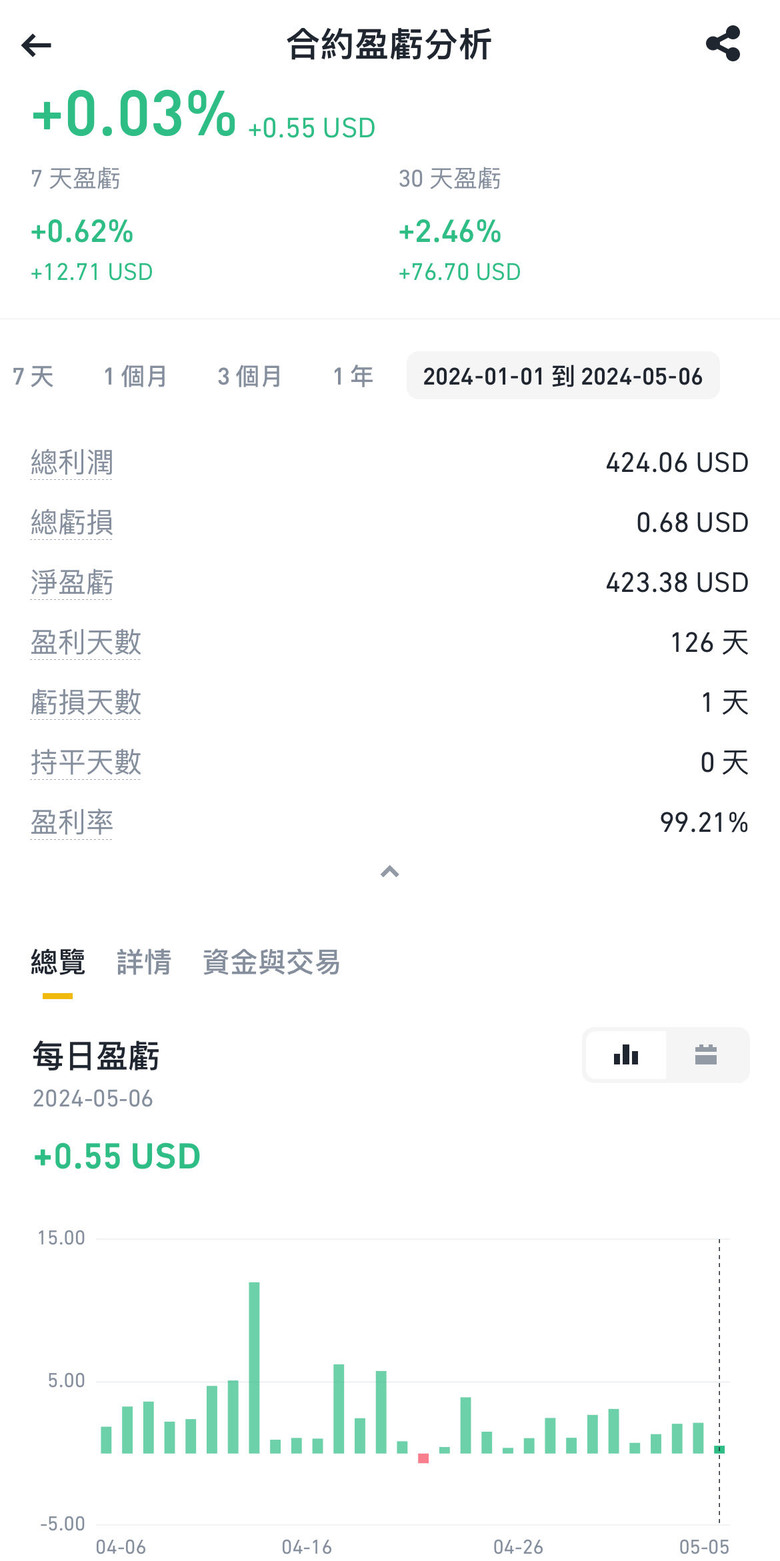Open the 詳情 tab
This screenshot has width=780, height=1561.
coord(144,962)
